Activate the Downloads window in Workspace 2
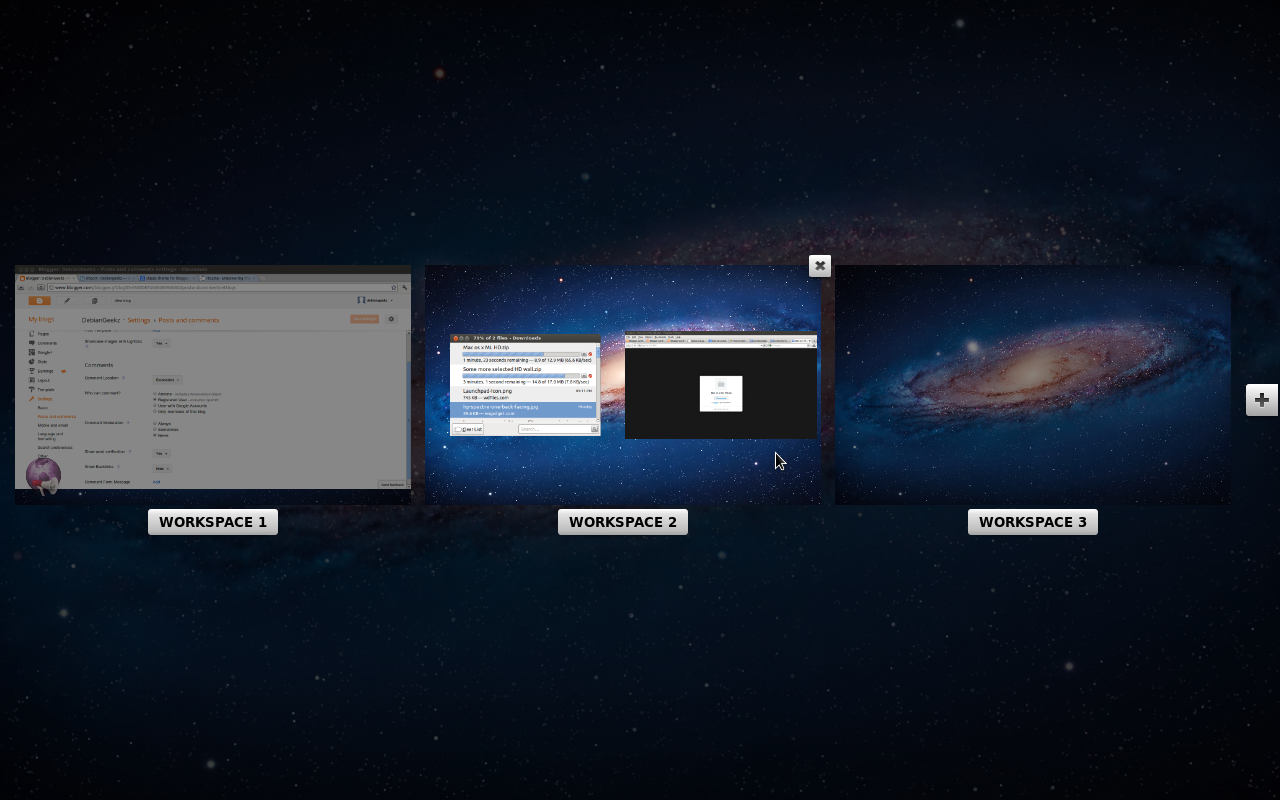 [525, 385]
